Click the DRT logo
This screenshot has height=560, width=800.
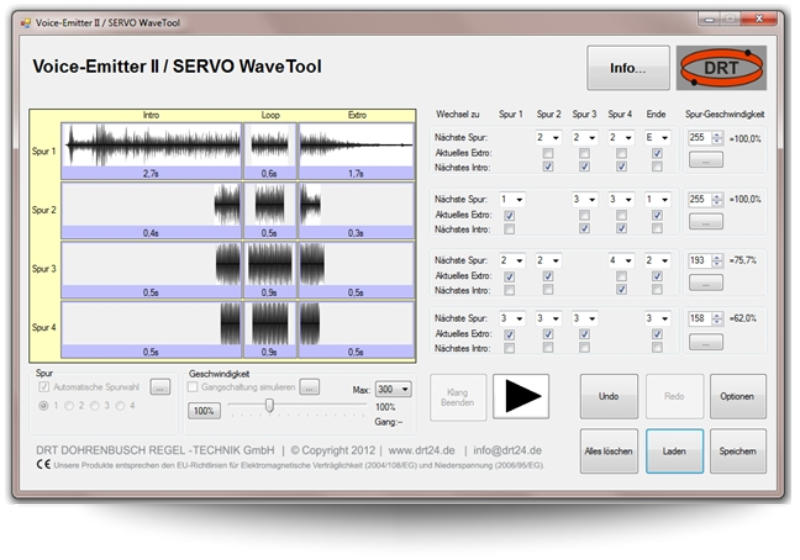[721, 68]
